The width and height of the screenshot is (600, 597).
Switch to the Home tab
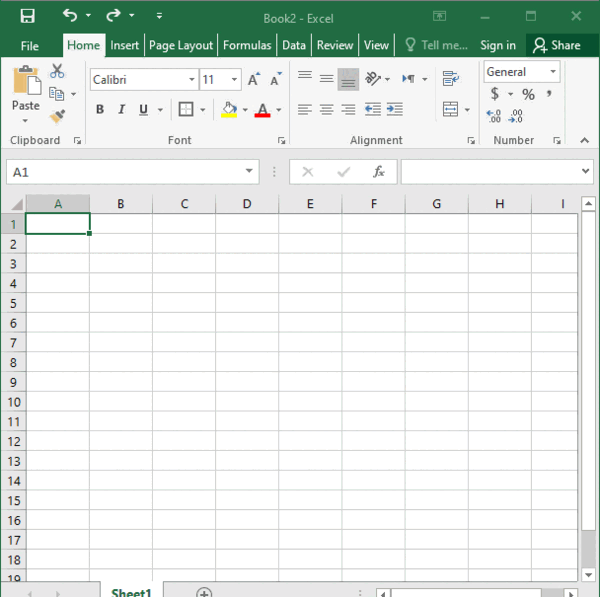coord(83,45)
